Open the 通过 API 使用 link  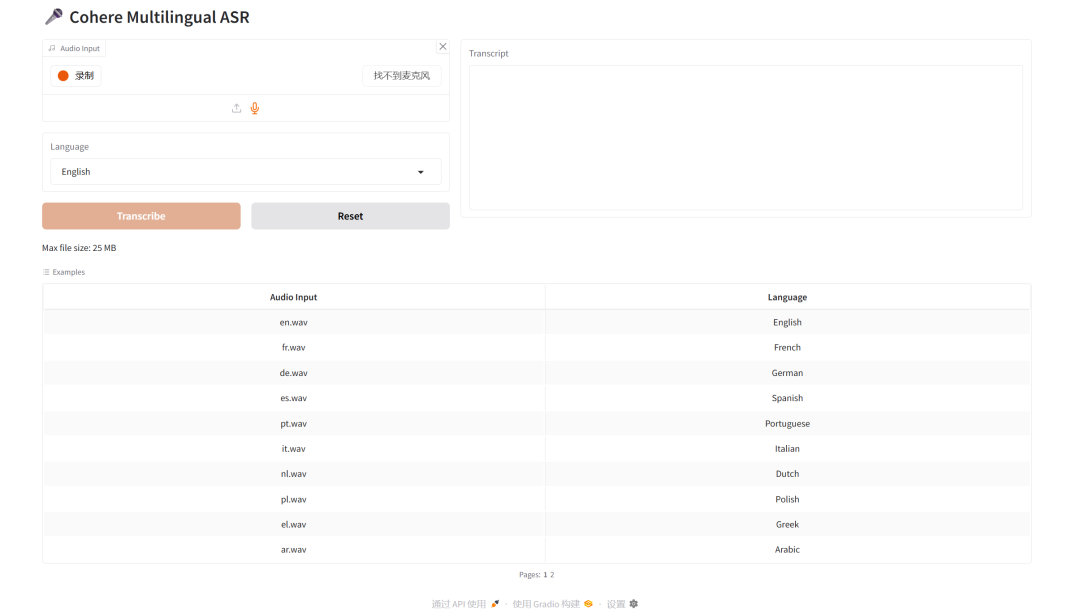465,604
